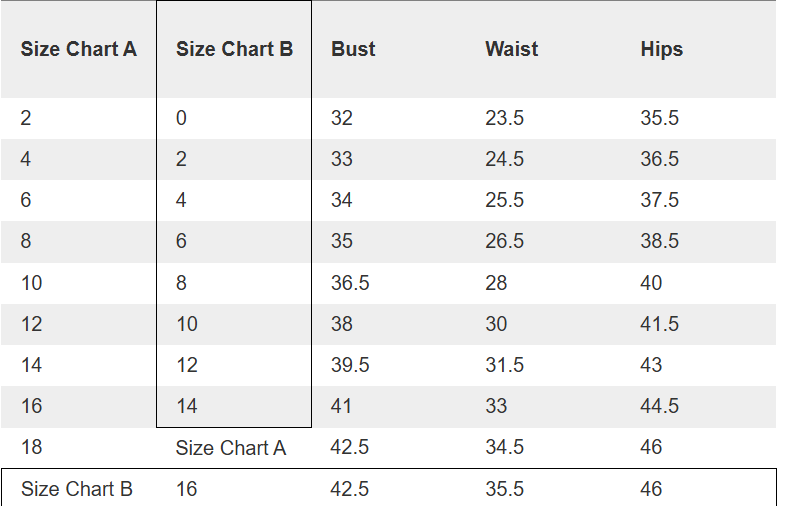This screenshot has width=786, height=506.
Task: Select size 16 in bottom row
Action: [x=186, y=489]
